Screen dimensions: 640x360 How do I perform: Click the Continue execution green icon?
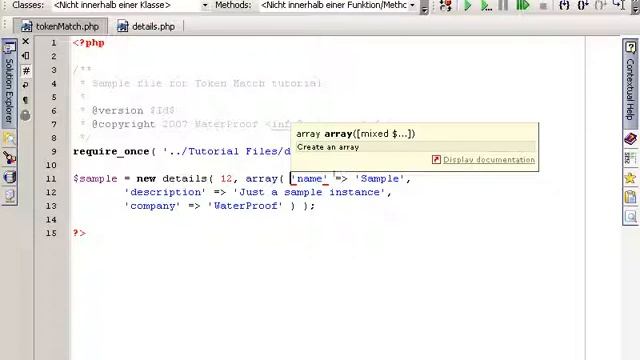[x=522, y=5]
